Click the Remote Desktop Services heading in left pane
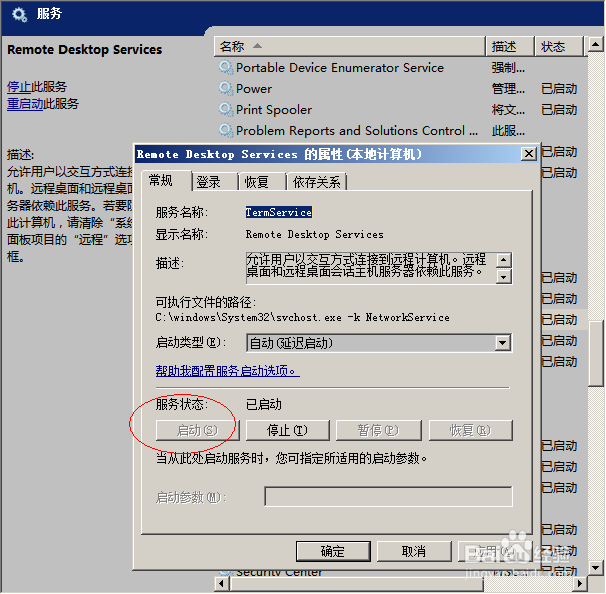Screen dimensions: 606x594 tap(85, 49)
